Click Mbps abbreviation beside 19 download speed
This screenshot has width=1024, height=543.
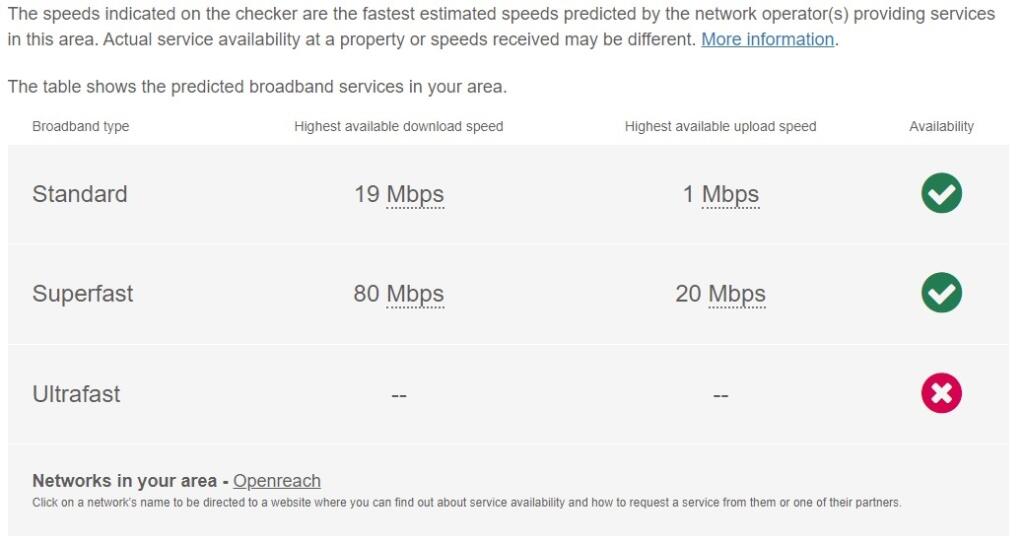(x=415, y=195)
